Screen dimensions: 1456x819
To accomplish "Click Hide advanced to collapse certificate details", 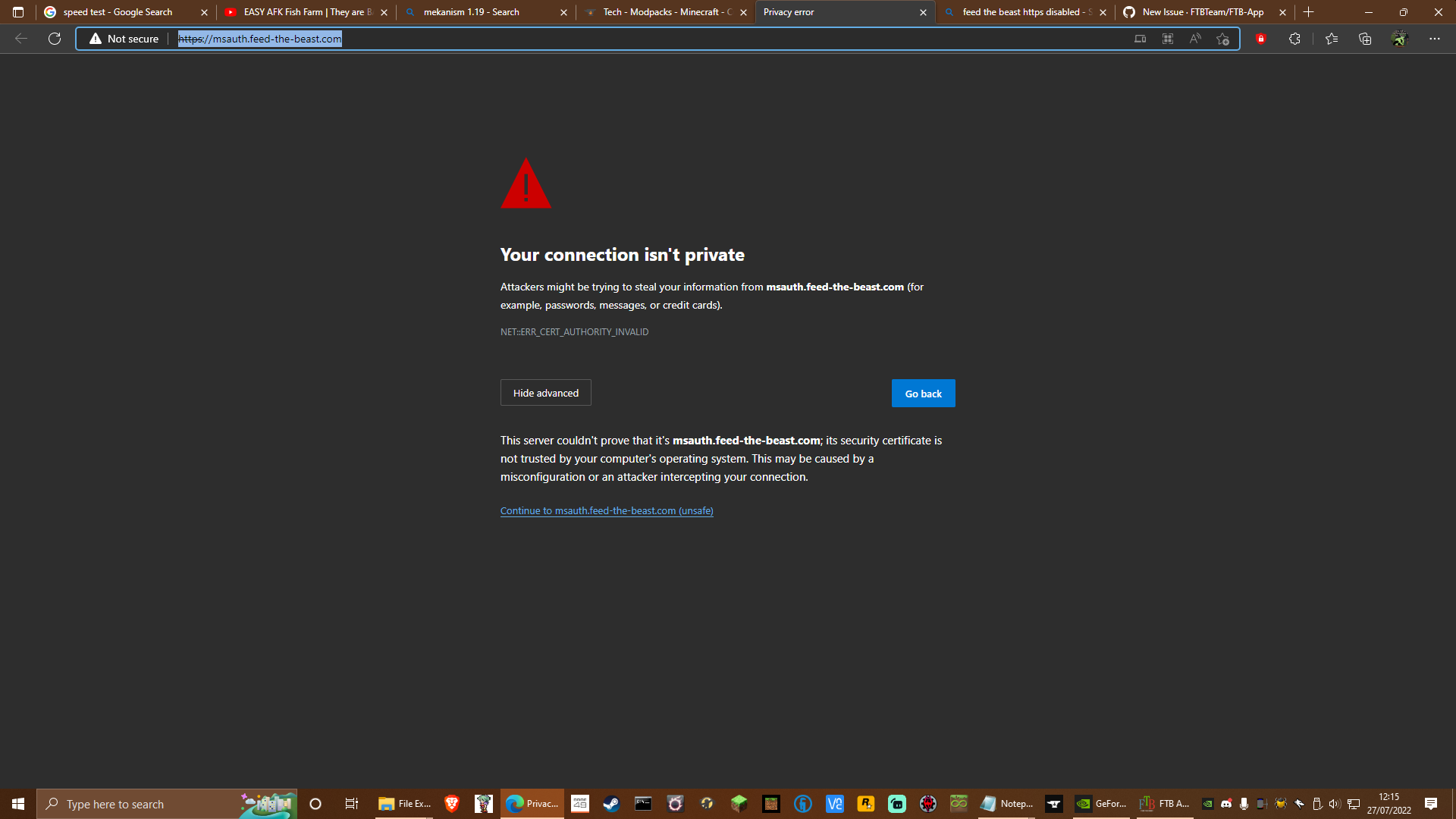I will point(545,392).
